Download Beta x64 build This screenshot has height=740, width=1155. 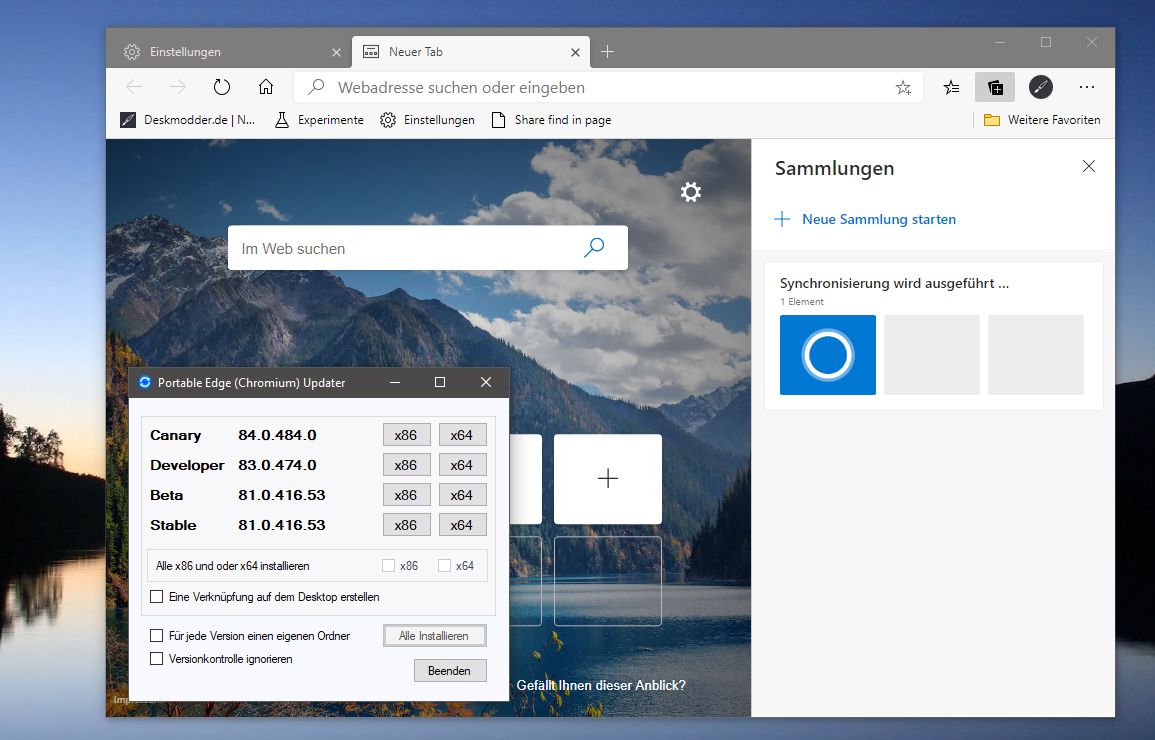click(462, 496)
